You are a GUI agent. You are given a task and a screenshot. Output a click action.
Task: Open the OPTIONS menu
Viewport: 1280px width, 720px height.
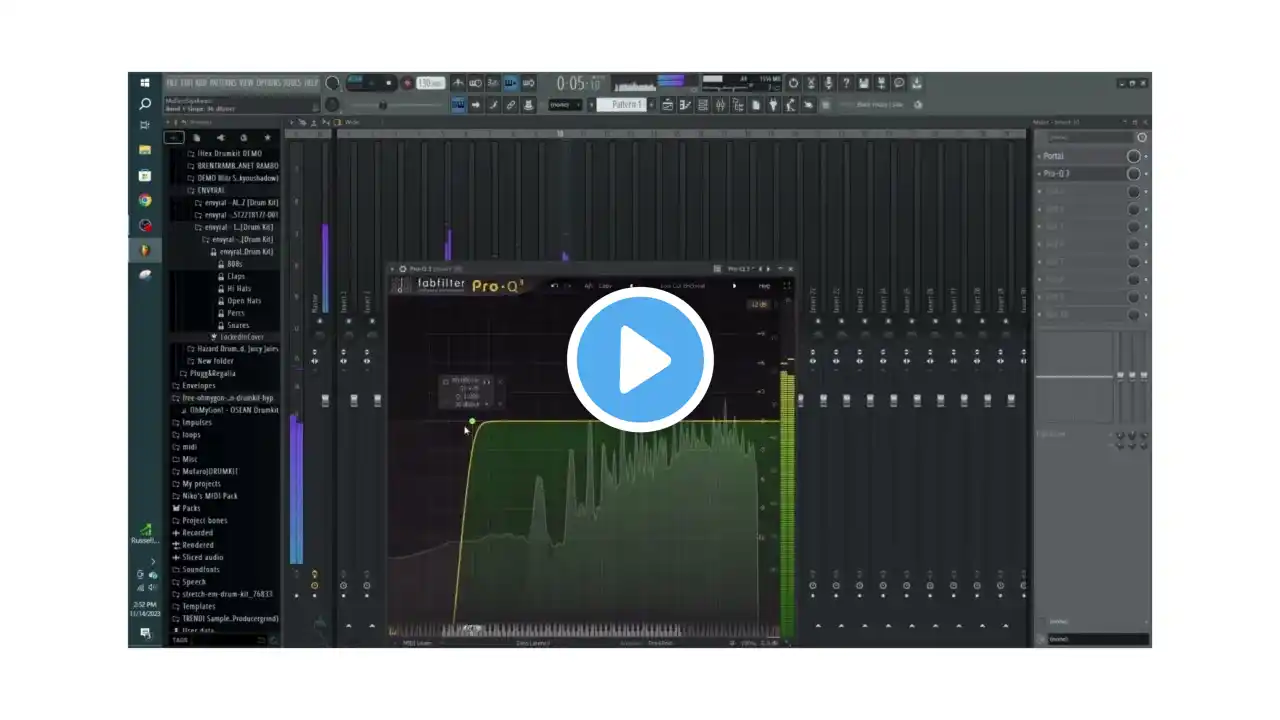tap(268, 83)
